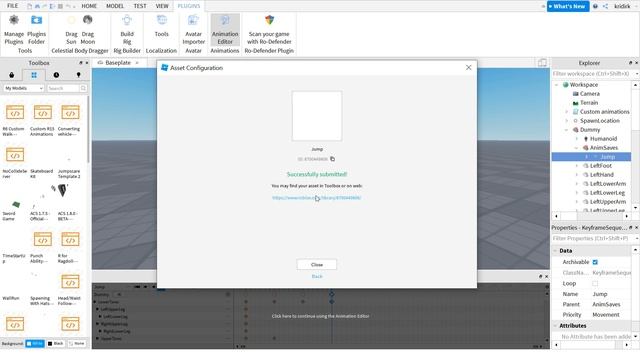Open the Toolbox Creations lightbulb tab
640x360 pixels.
click(78, 75)
